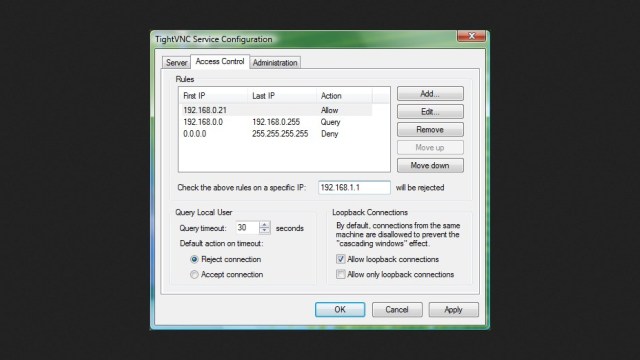Confirm with the OK button

(x=340, y=309)
